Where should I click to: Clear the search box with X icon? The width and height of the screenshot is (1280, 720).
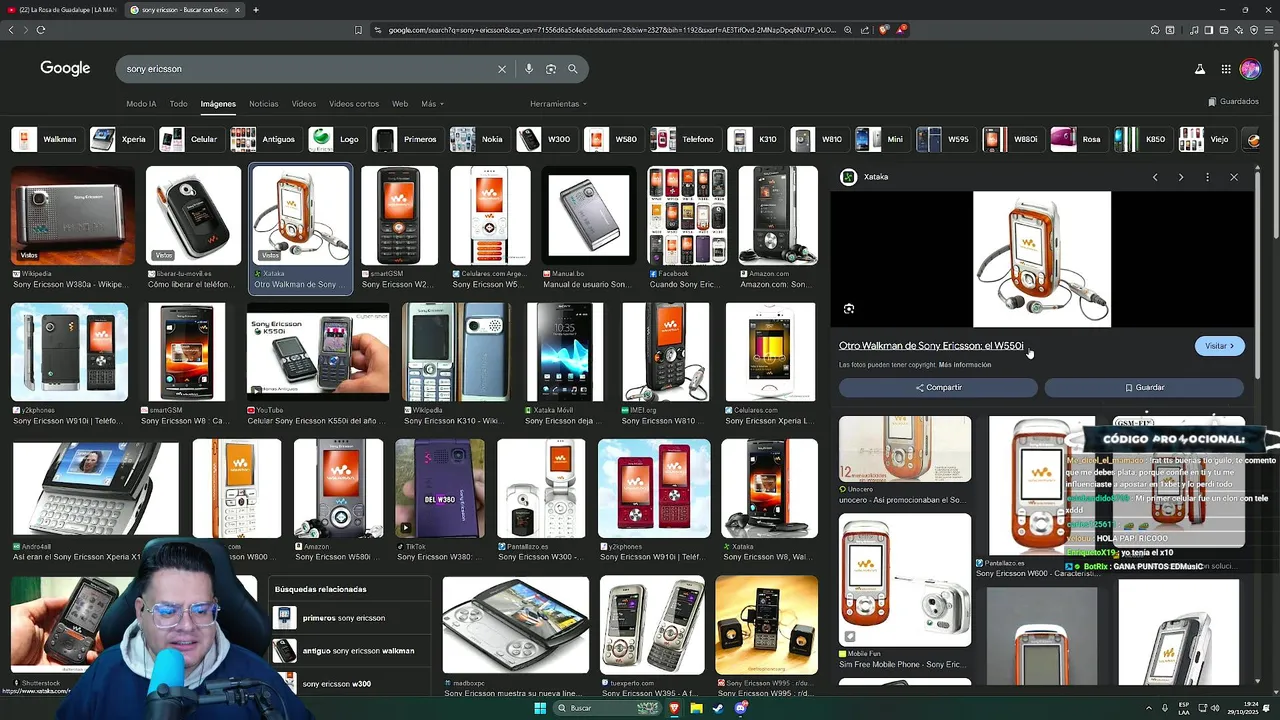click(x=502, y=69)
